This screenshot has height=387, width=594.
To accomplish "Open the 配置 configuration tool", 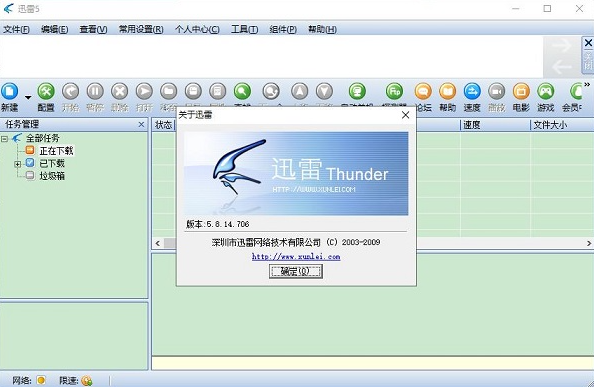I will pos(46,92).
